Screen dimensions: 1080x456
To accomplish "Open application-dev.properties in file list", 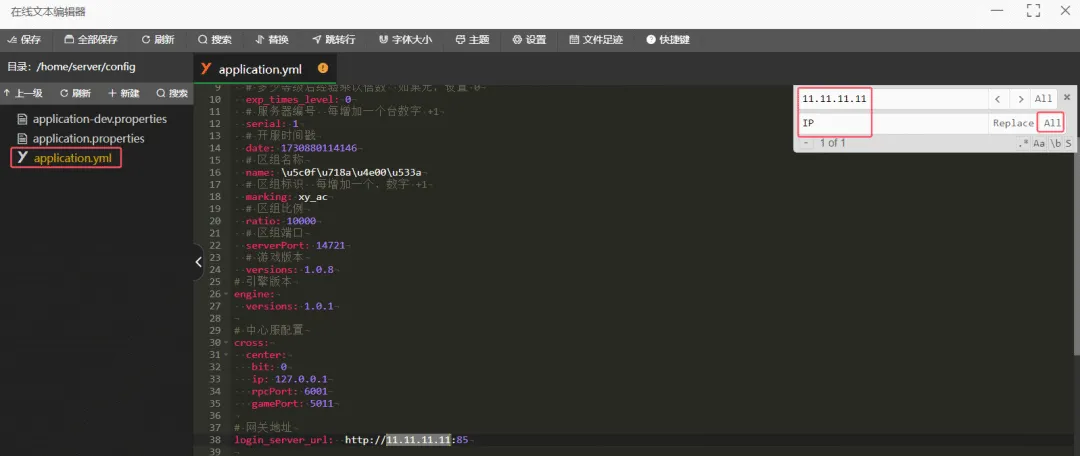I will click(x=99, y=119).
